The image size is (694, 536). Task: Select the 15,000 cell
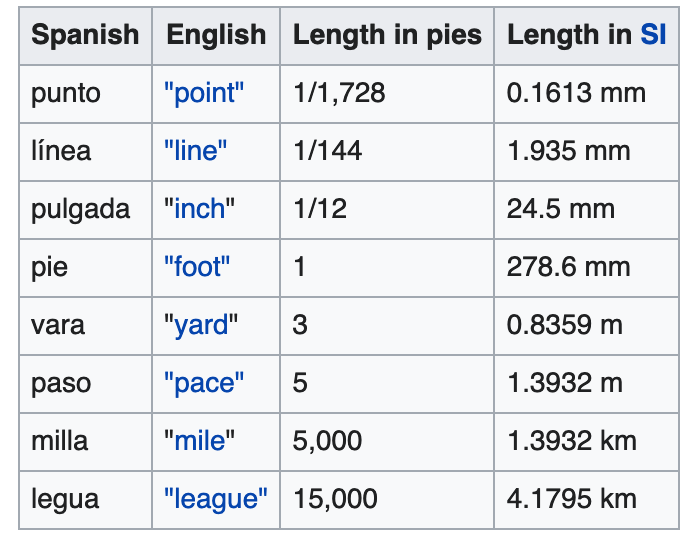387,500
